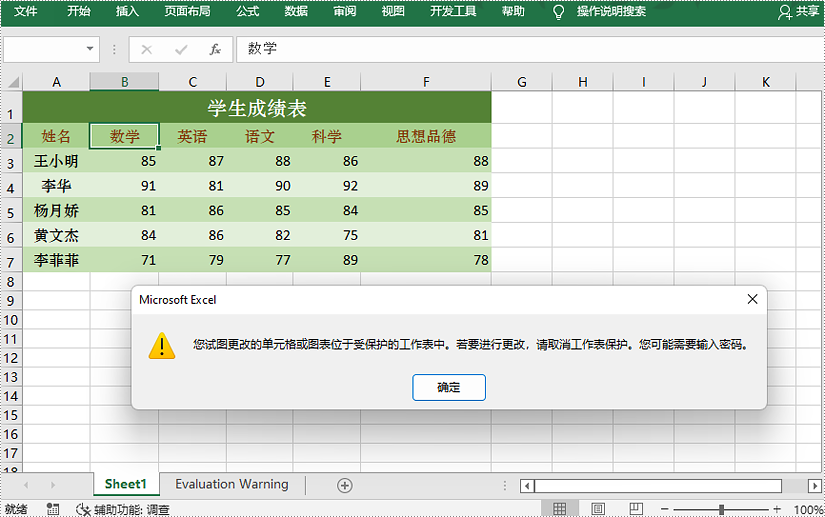Click the 确定 button in dialog
825x517 pixels.
pyautogui.click(x=449, y=388)
